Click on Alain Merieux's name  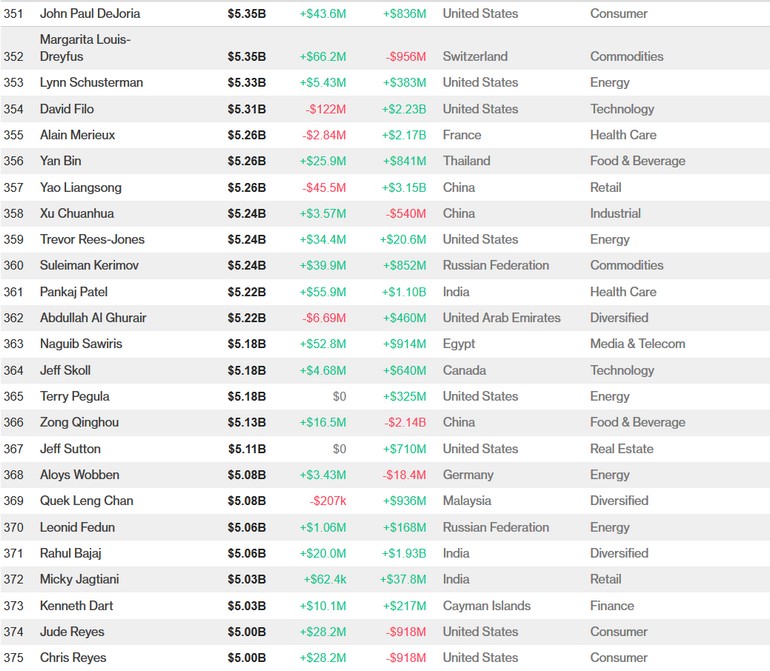[x=77, y=135]
